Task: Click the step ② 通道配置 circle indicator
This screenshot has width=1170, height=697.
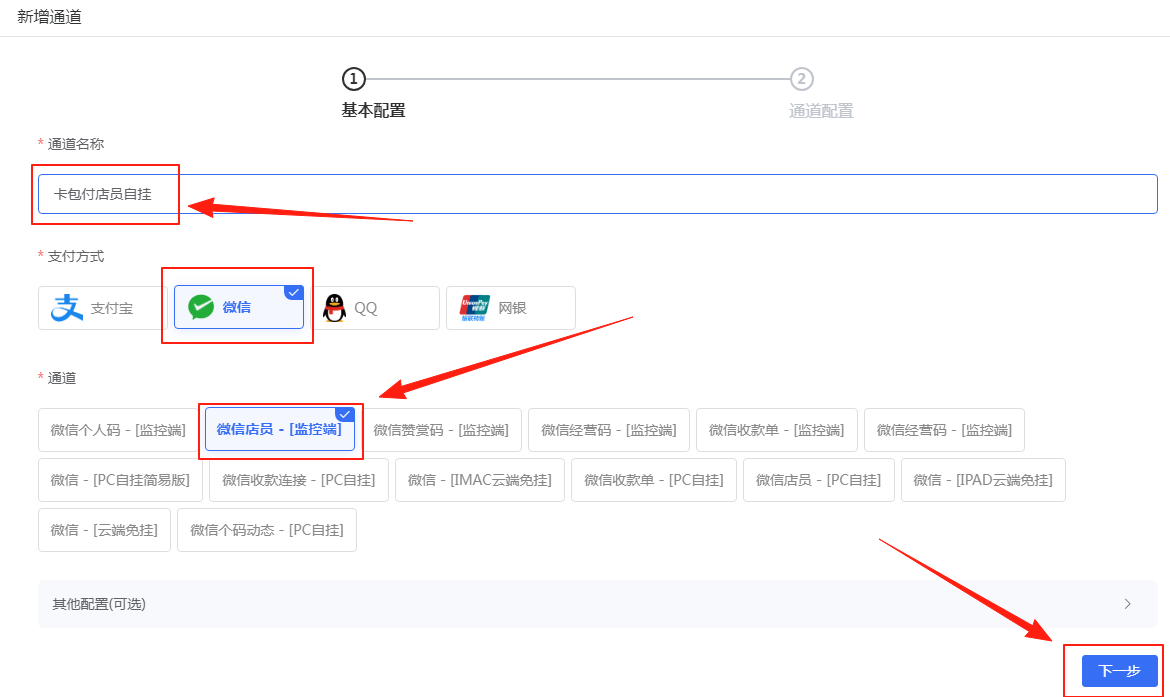Action: [800, 79]
